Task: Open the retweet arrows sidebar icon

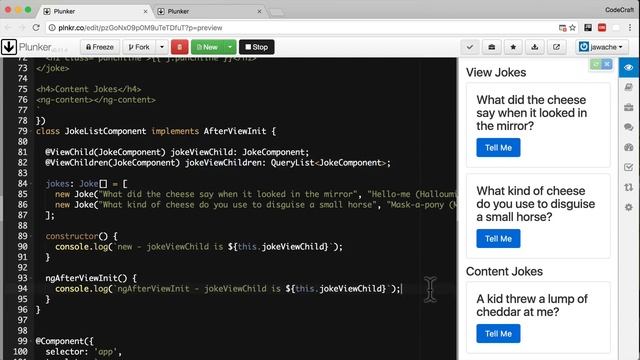Action: click(629, 187)
